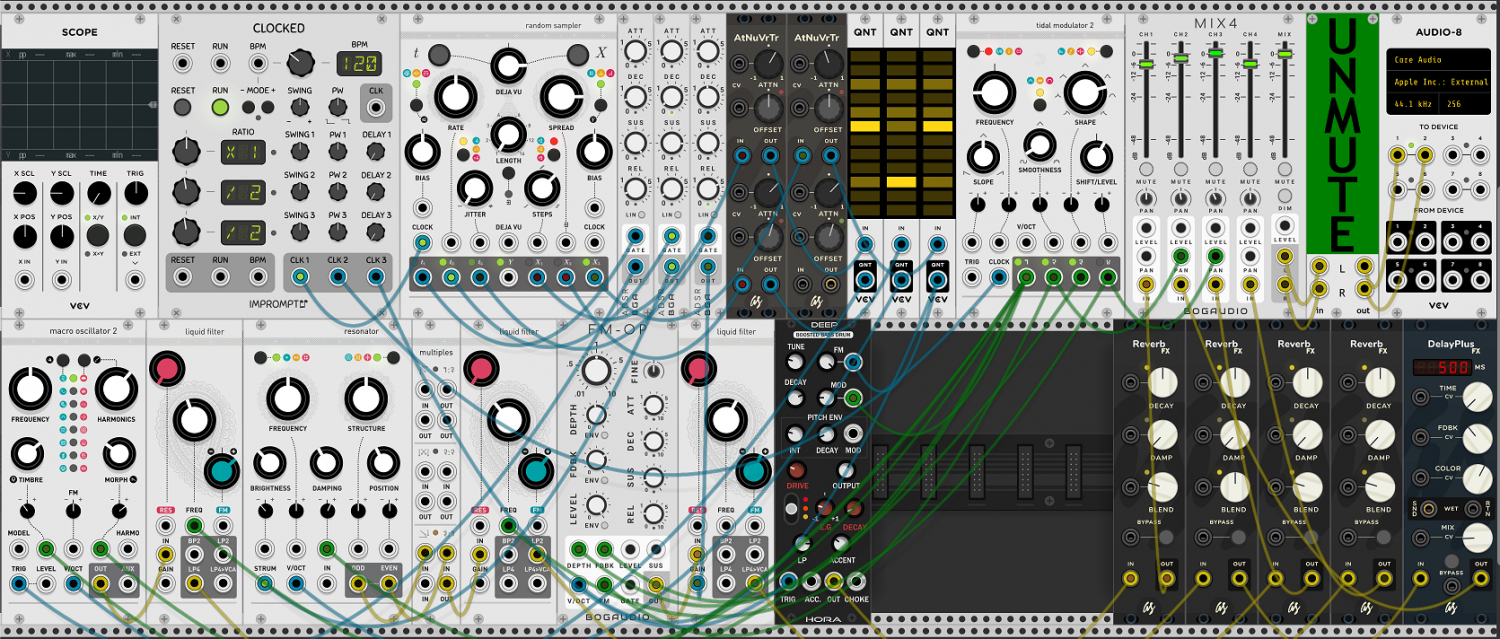The width and height of the screenshot is (1500, 639).
Task: Mute CH1 on the MIX4 mixer
Action: [1146, 169]
